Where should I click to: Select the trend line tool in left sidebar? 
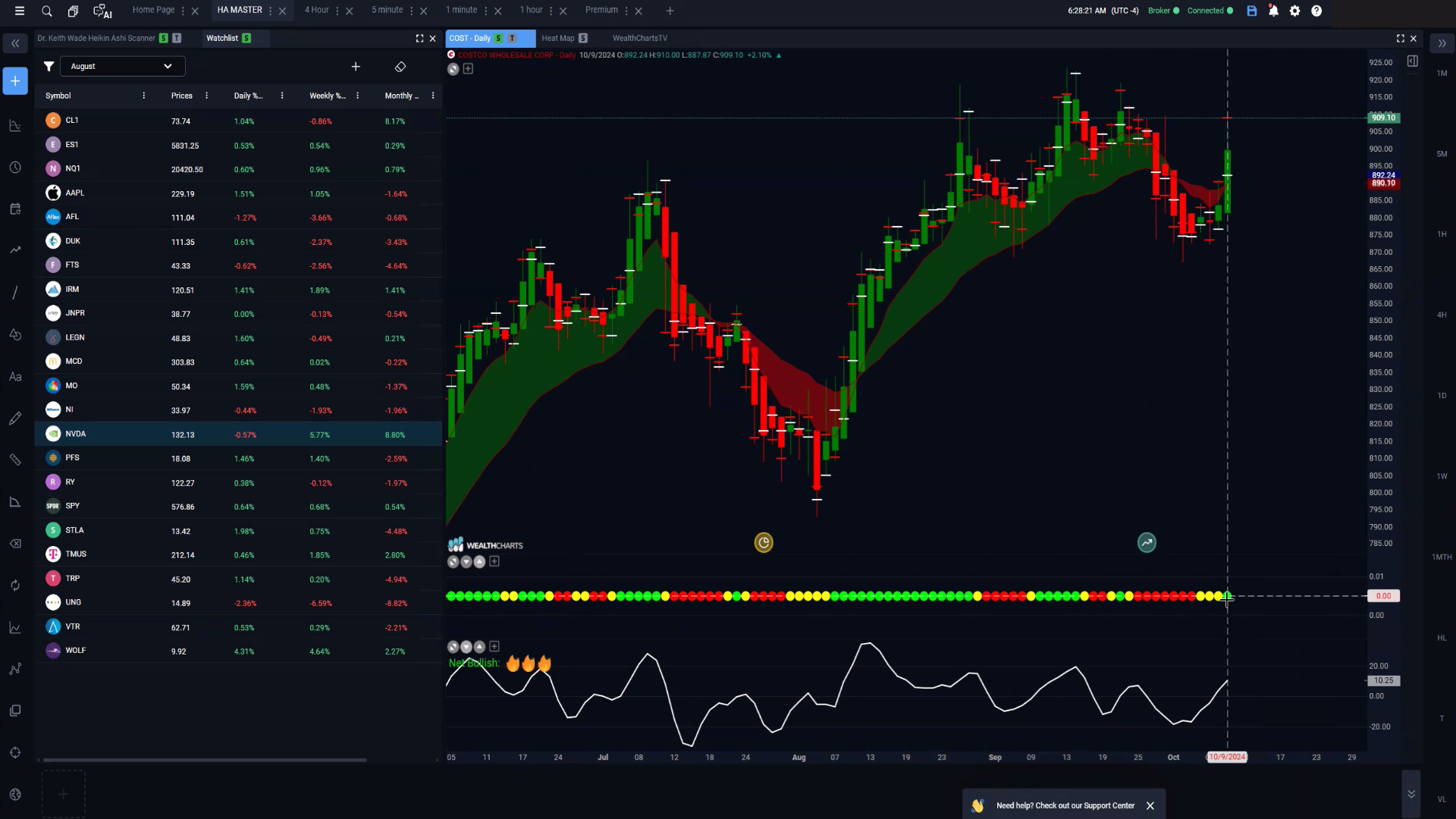[15, 293]
